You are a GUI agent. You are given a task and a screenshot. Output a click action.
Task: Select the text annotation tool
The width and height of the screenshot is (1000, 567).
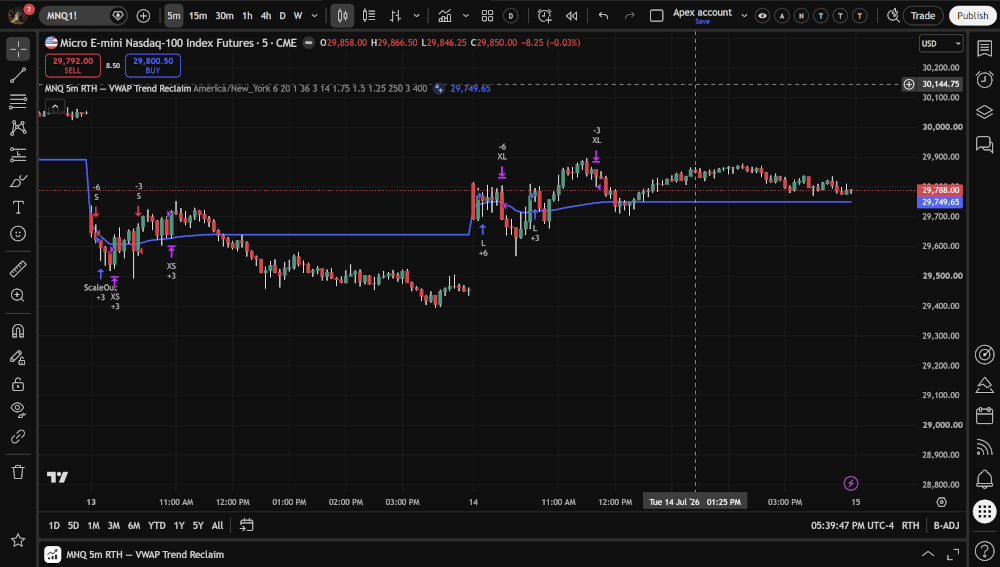[18, 207]
